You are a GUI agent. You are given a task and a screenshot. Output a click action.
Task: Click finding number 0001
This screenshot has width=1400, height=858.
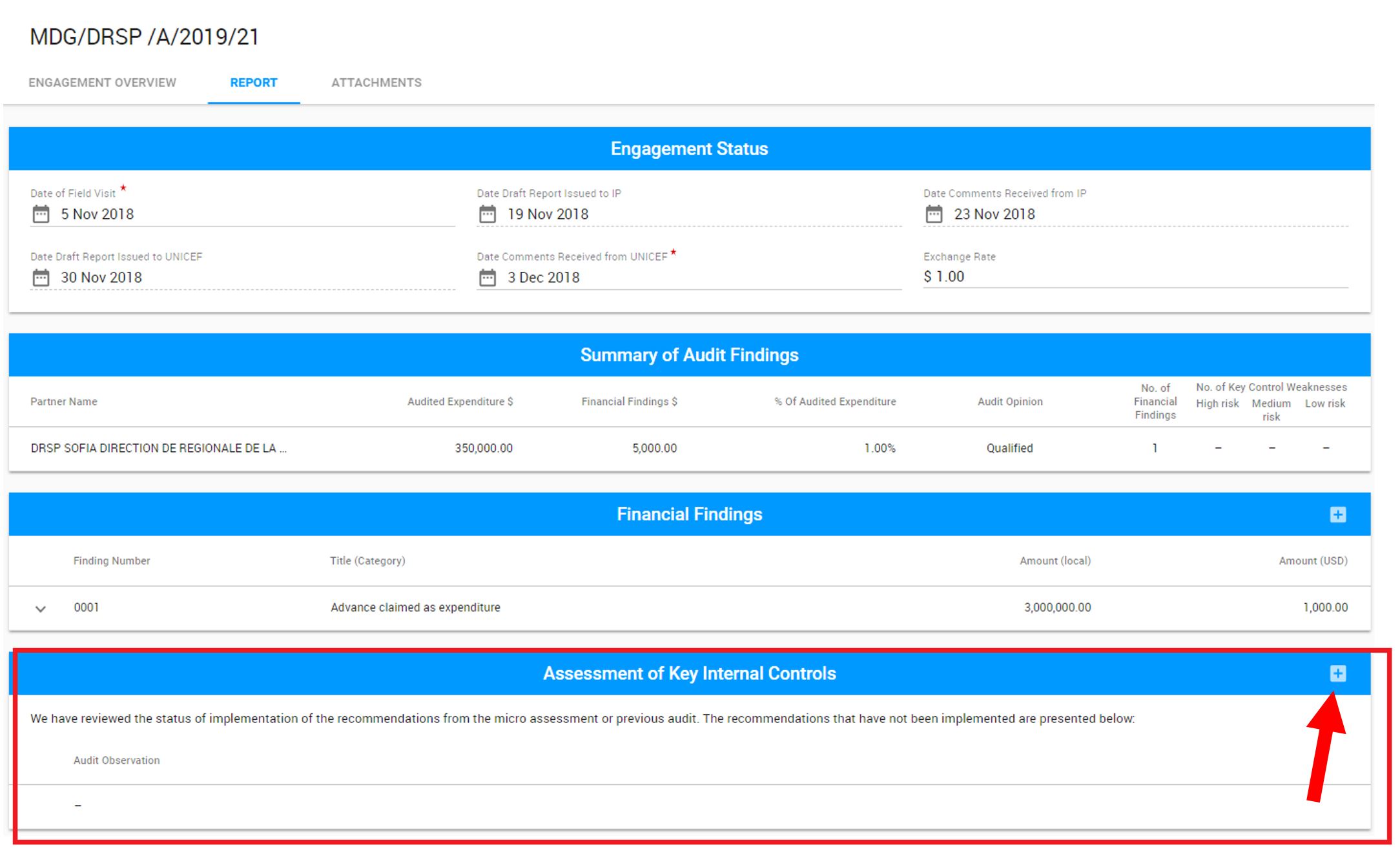[87, 608]
